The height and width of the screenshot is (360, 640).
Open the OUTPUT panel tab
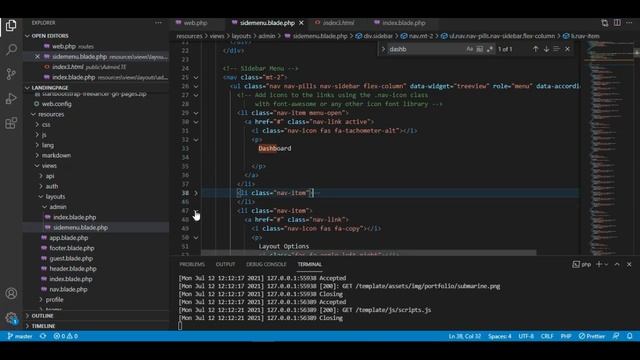[225, 264]
